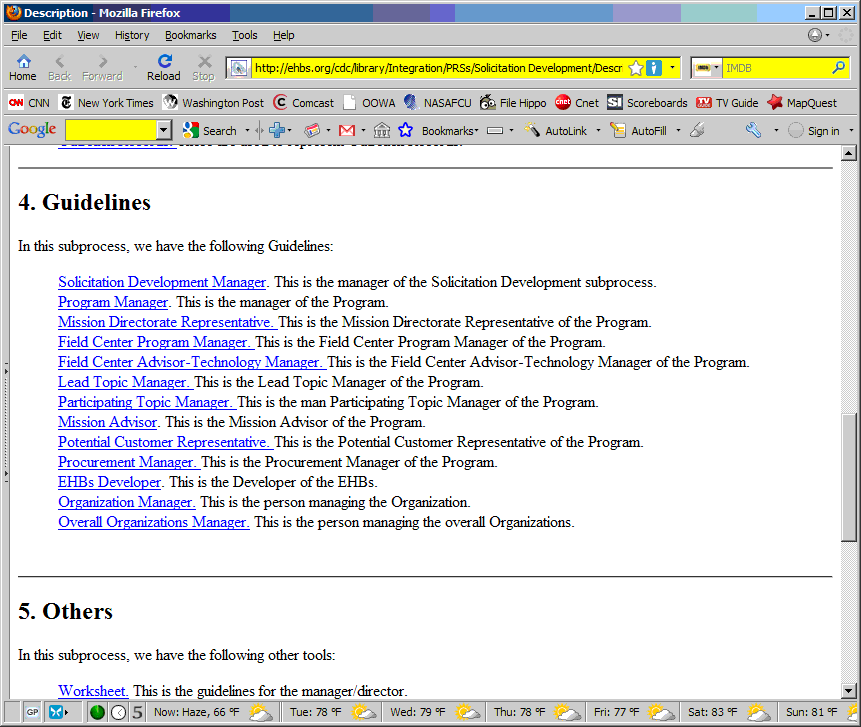
Task: Open the Mission Directorate Representative link
Action: coord(166,322)
